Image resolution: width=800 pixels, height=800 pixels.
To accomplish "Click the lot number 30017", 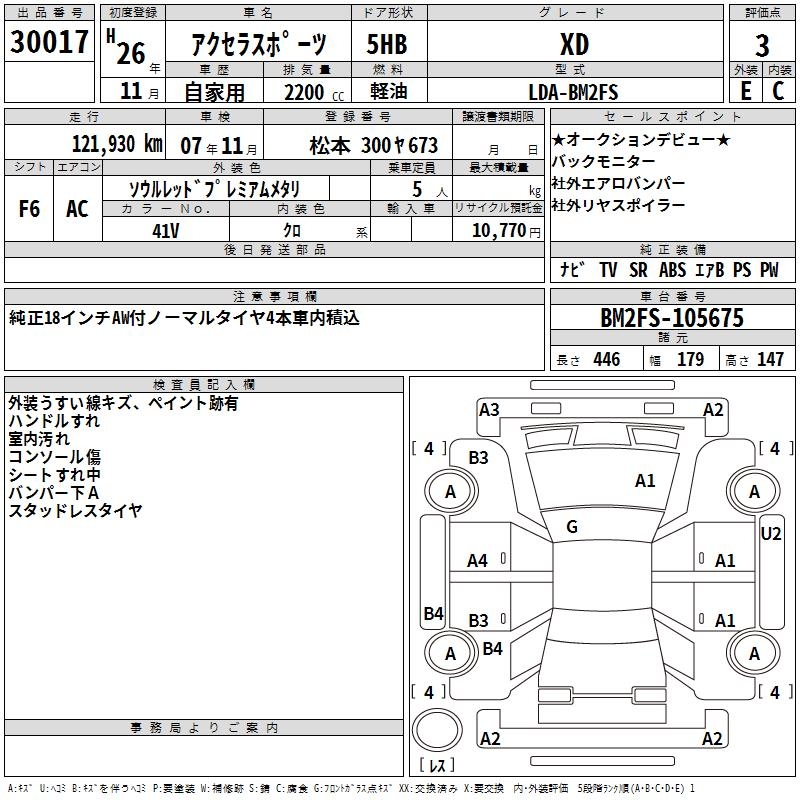I will (x=49, y=42).
